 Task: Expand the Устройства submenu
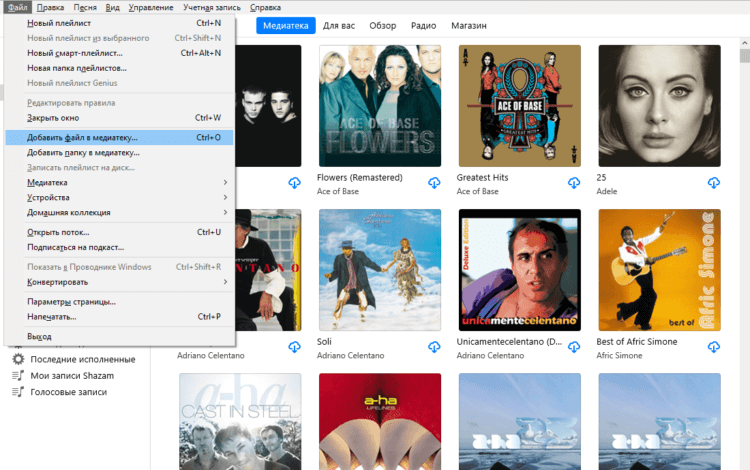point(119,197)
